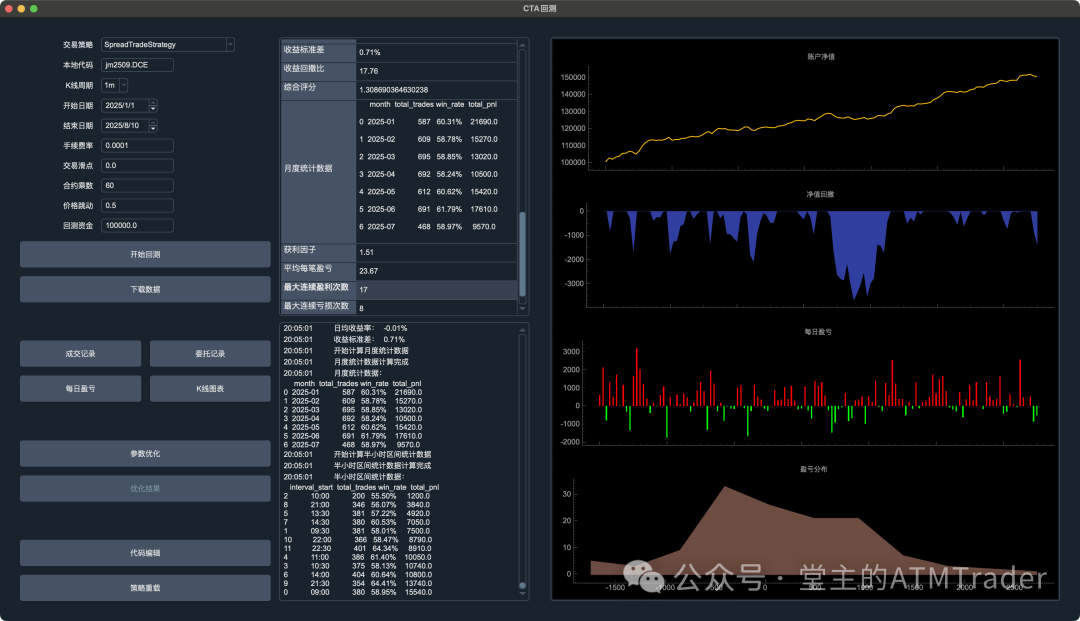Click the 参数优化 parameter optimization button

pos(145,454)
